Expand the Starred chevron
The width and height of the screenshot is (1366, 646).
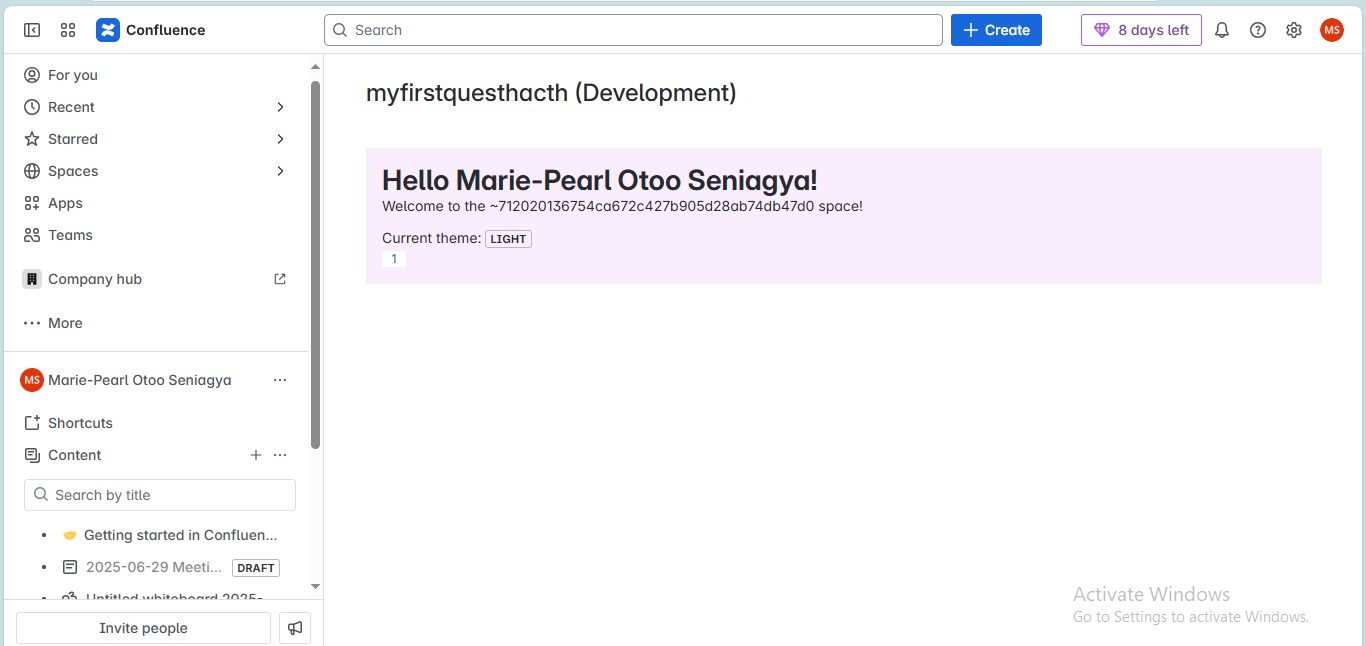tap(280, 139)
